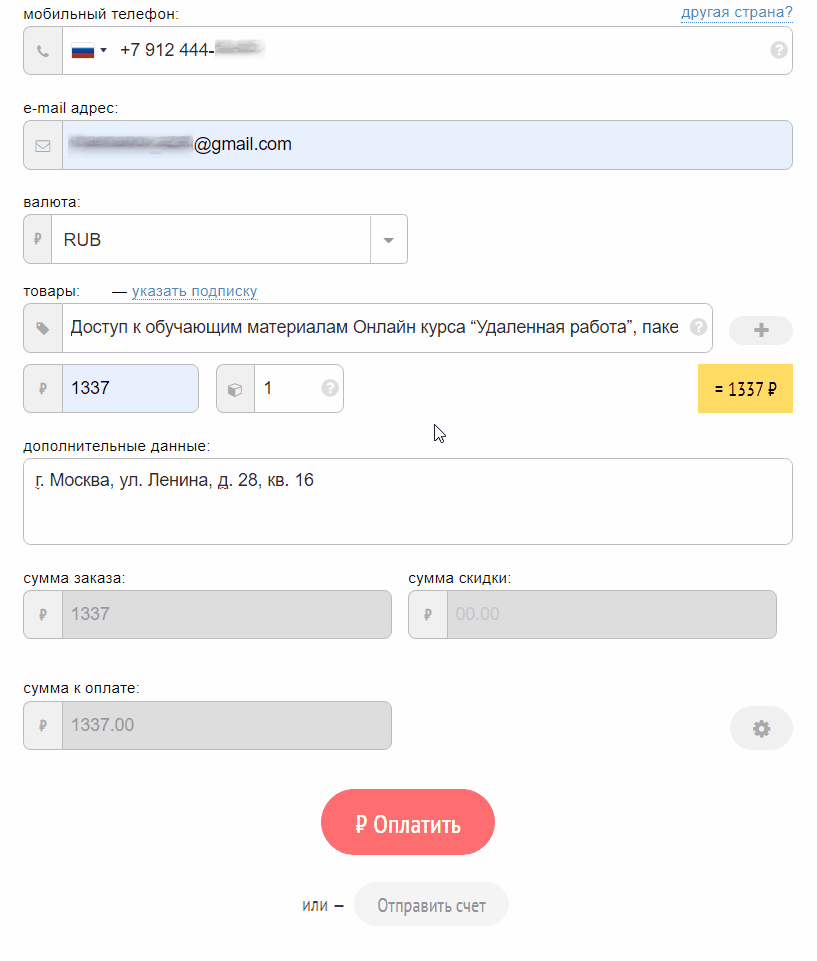This screenshot has width=817, height=961.
Task: Expand the RUB currency dropdown arrow
Action: point(389,240)
